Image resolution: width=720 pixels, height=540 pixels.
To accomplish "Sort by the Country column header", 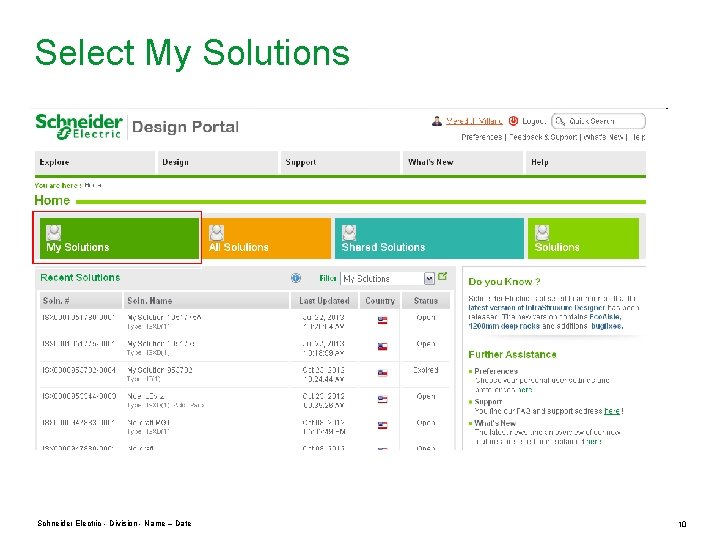I will click(x=380, y=301).
